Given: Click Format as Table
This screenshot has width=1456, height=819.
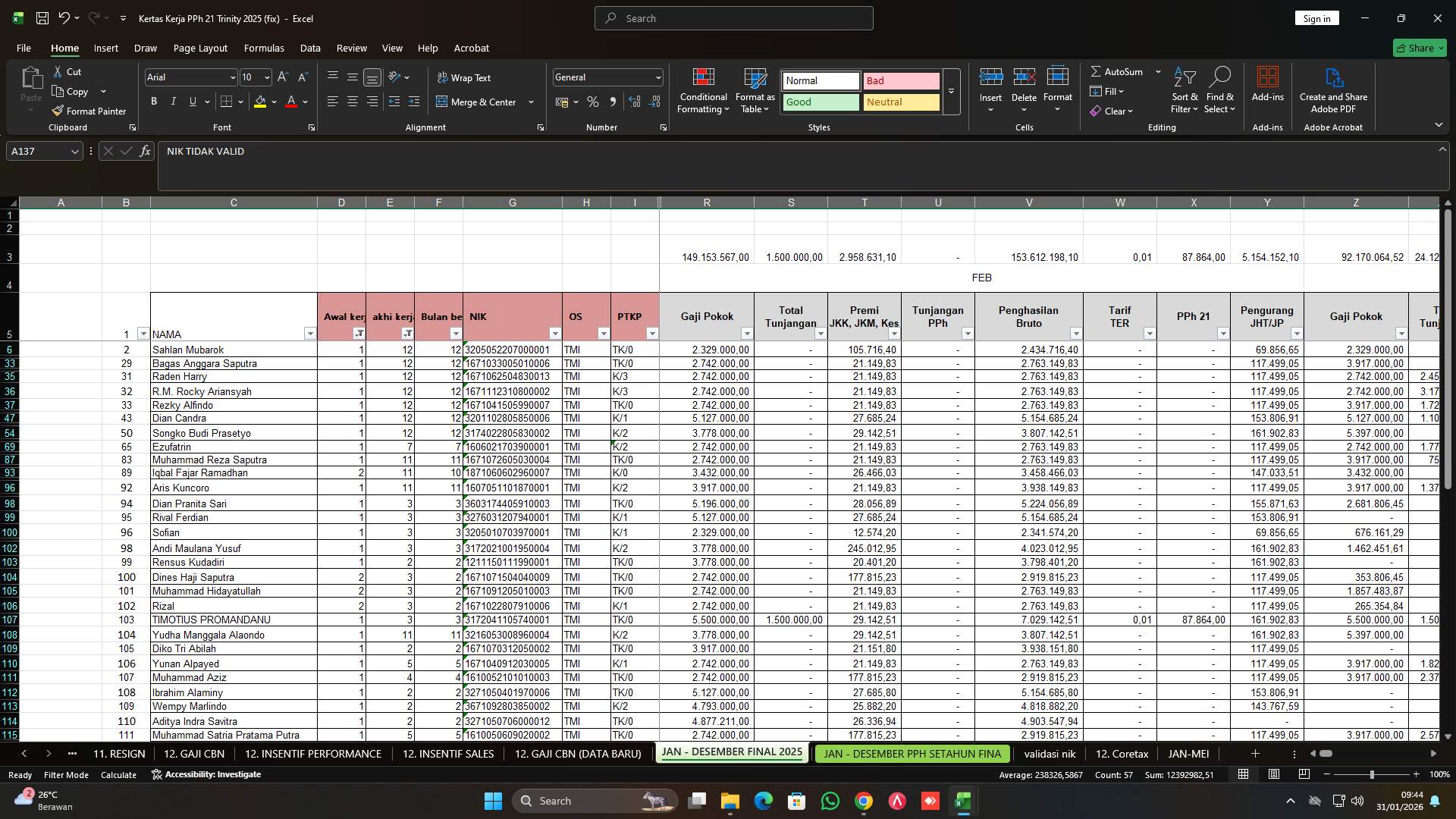Looking at the screenshot, I should coord(754,89).
